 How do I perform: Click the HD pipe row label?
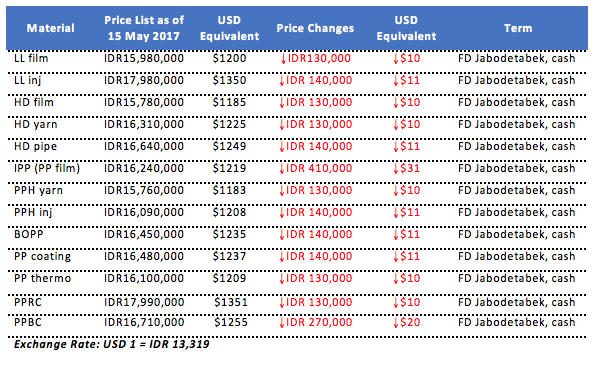click(35, 146)
